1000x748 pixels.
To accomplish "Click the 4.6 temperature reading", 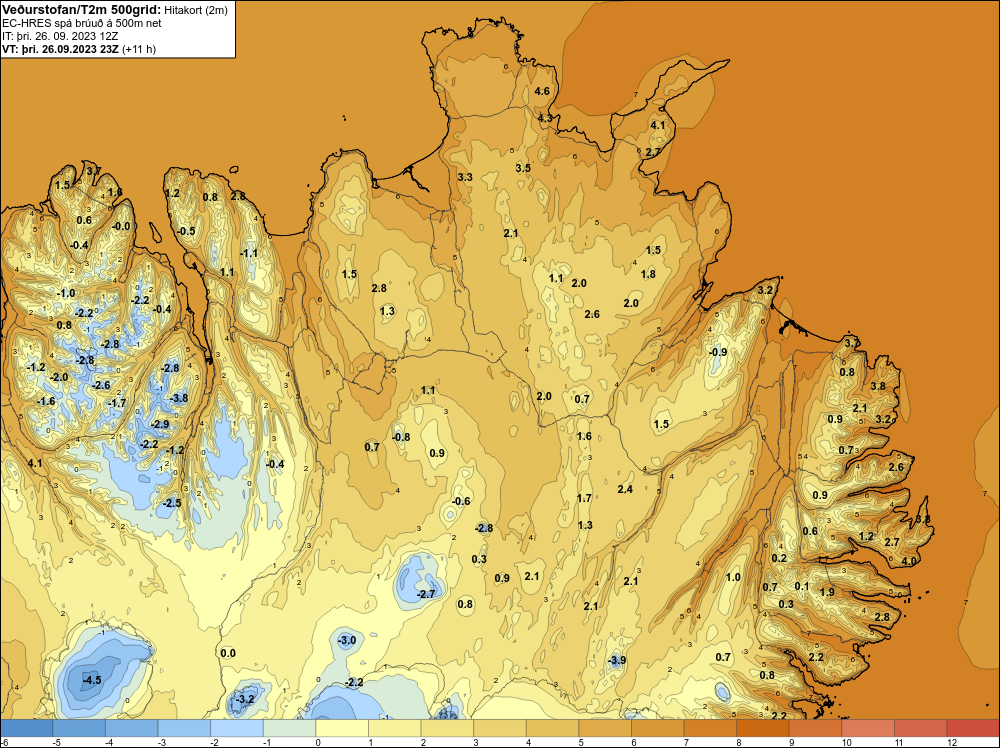I will (542, 91).
